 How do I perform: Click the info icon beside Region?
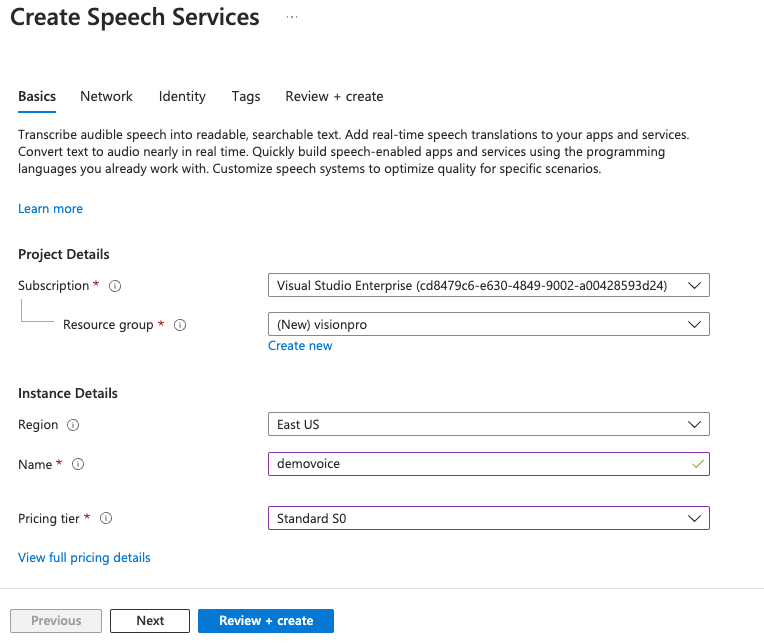tap(73, 425)
